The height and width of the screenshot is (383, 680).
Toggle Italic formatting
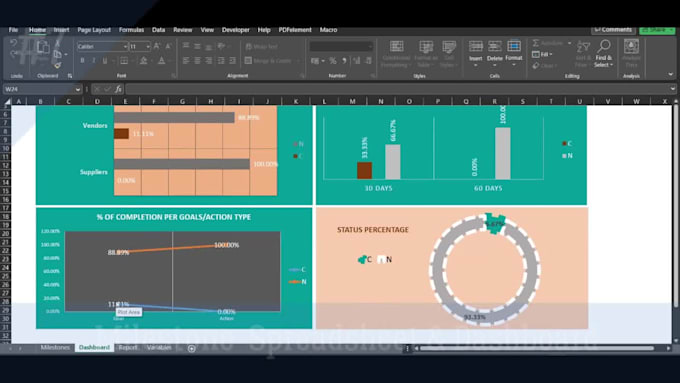(93, 61)
